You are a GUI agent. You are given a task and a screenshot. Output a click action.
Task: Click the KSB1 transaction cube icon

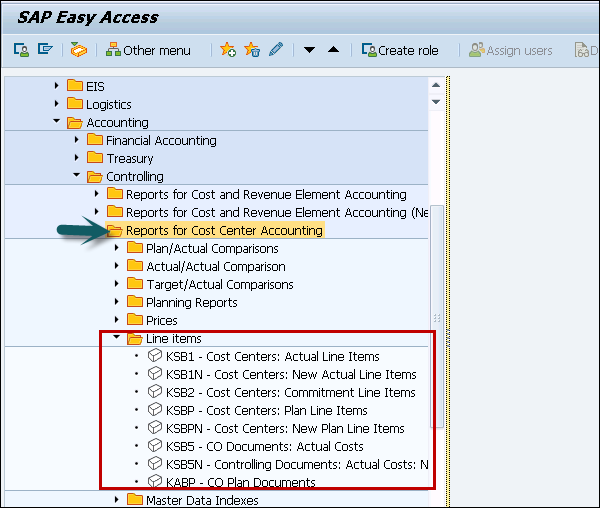coord(155,355)
